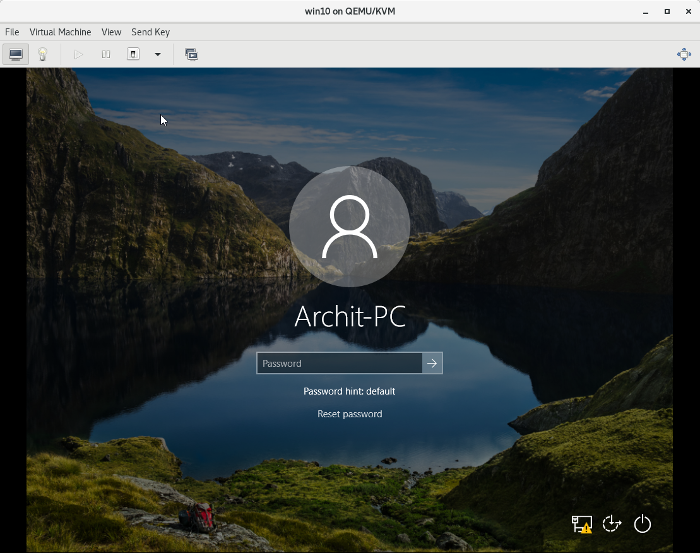Open the manage VM snapshots icon
The width and height of the screenshot is (700, 553).
[x=191, y=54]
